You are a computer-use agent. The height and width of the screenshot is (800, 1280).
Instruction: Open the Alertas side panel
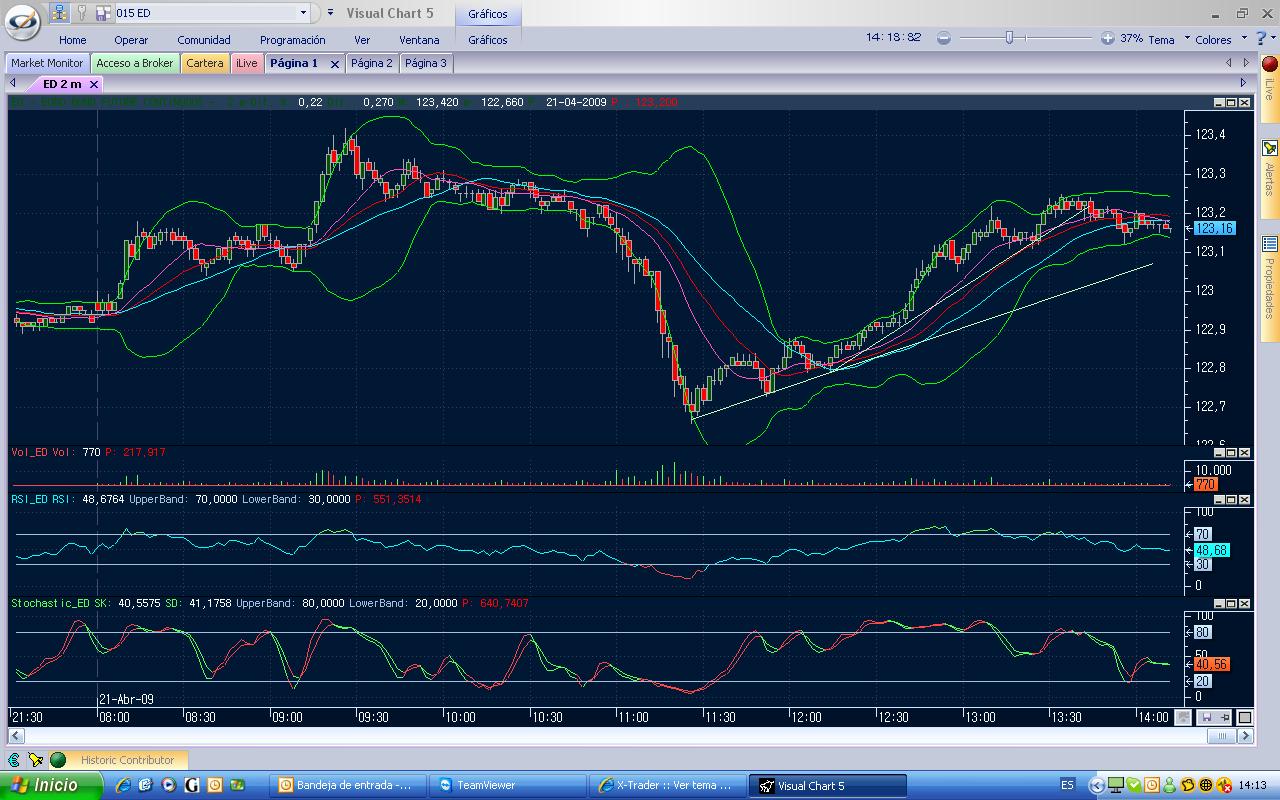click(x=1269, y=168)
